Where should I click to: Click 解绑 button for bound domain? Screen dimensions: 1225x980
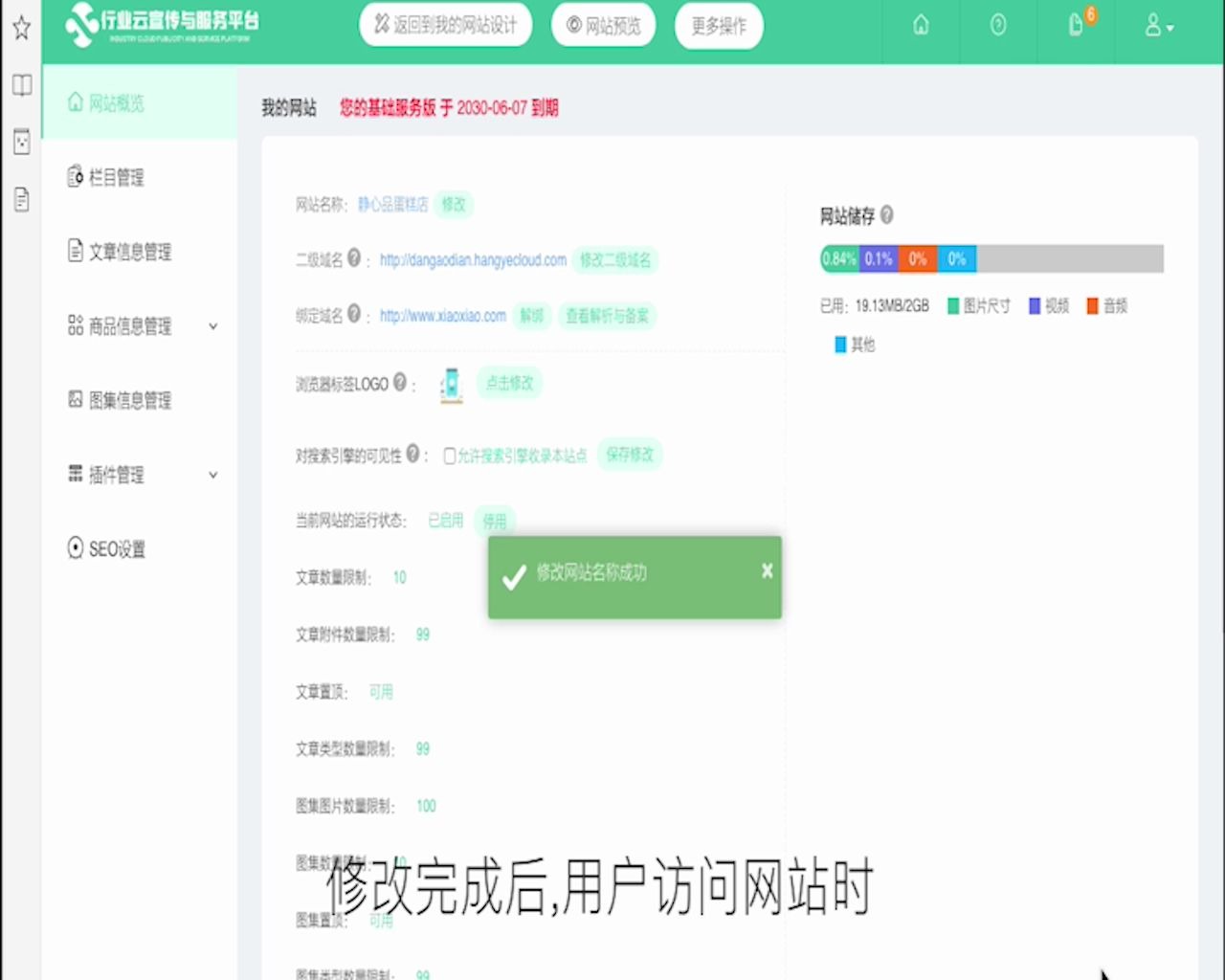coord(532,316)
